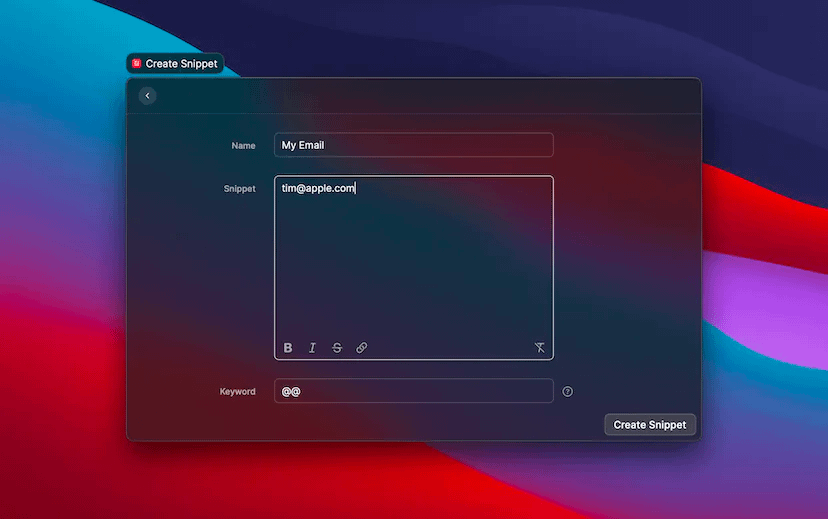This screenshot has height=519, width=828.
Task: Click the Name field label
Action: 243,146
